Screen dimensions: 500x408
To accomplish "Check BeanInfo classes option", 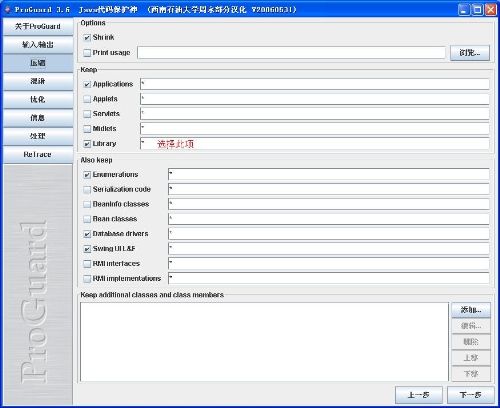I will (x=87, y=204).
